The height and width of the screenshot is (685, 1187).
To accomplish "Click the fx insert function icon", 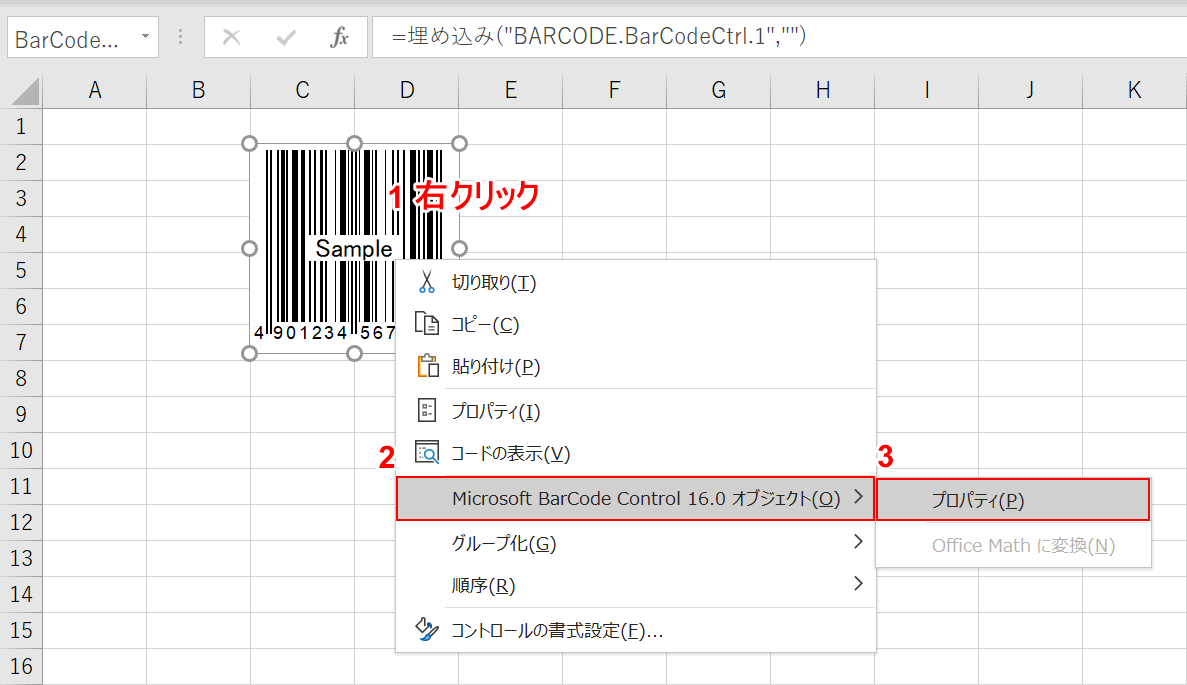I will pos(340,37).
